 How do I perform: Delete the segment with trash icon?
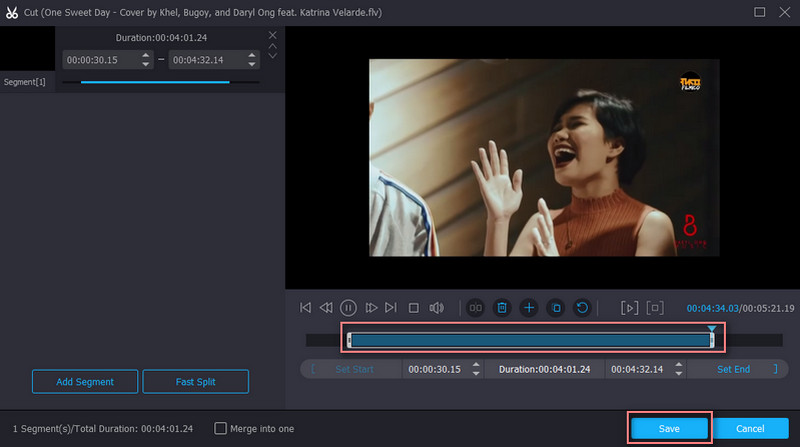[x=502, y=308]
